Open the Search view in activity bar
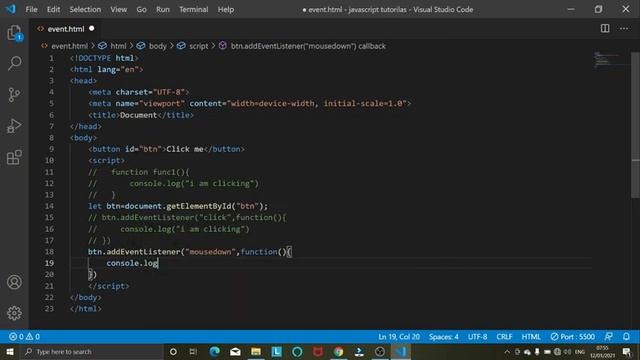This screenshot has width=640, height=360. pos(14,63)
